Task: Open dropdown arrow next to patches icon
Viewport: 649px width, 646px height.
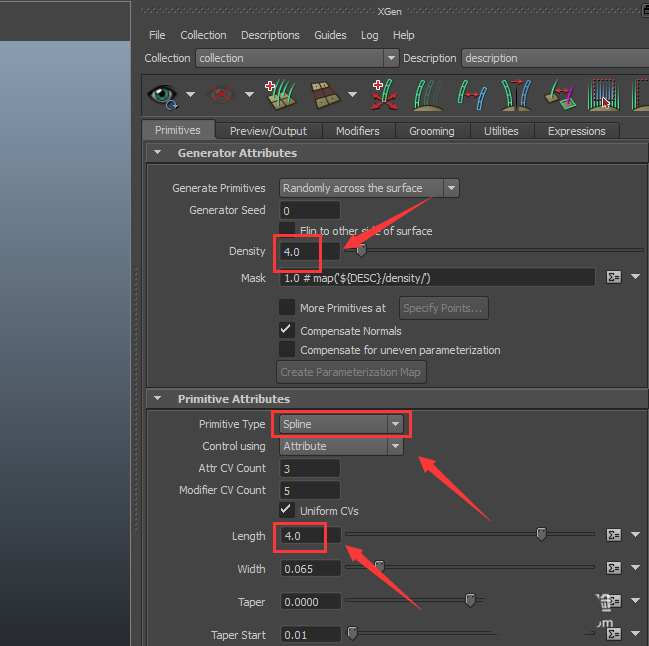Action: (352, 95)
